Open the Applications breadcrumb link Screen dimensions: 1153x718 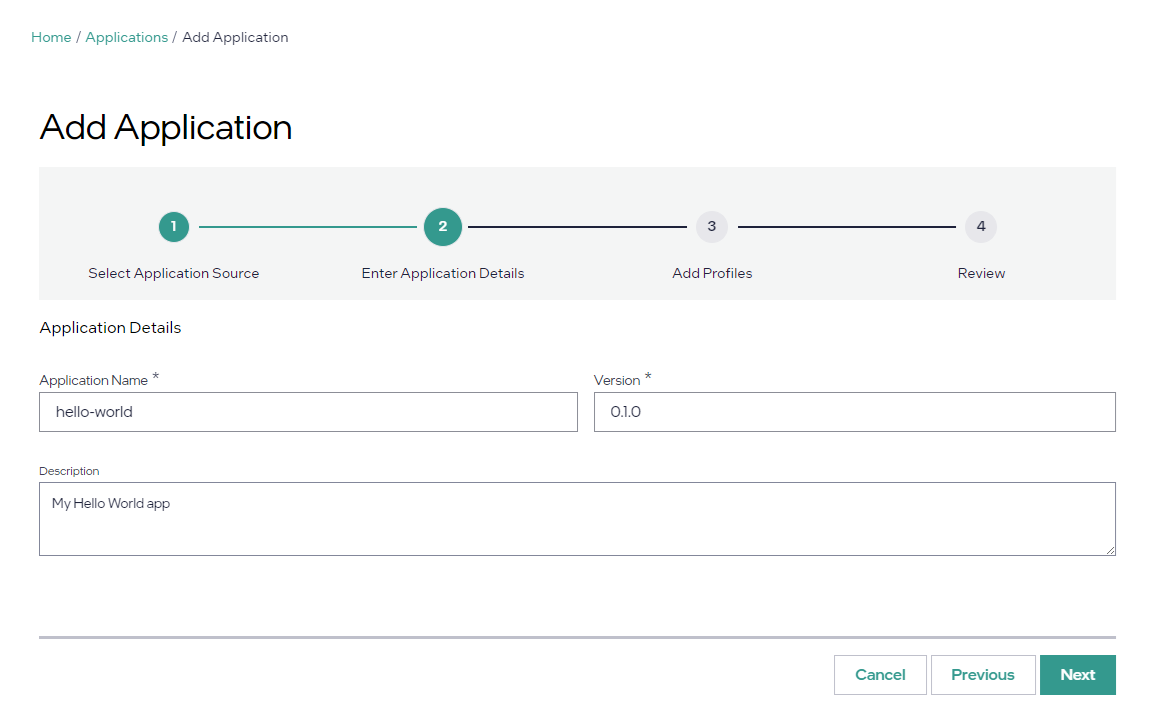126,37
